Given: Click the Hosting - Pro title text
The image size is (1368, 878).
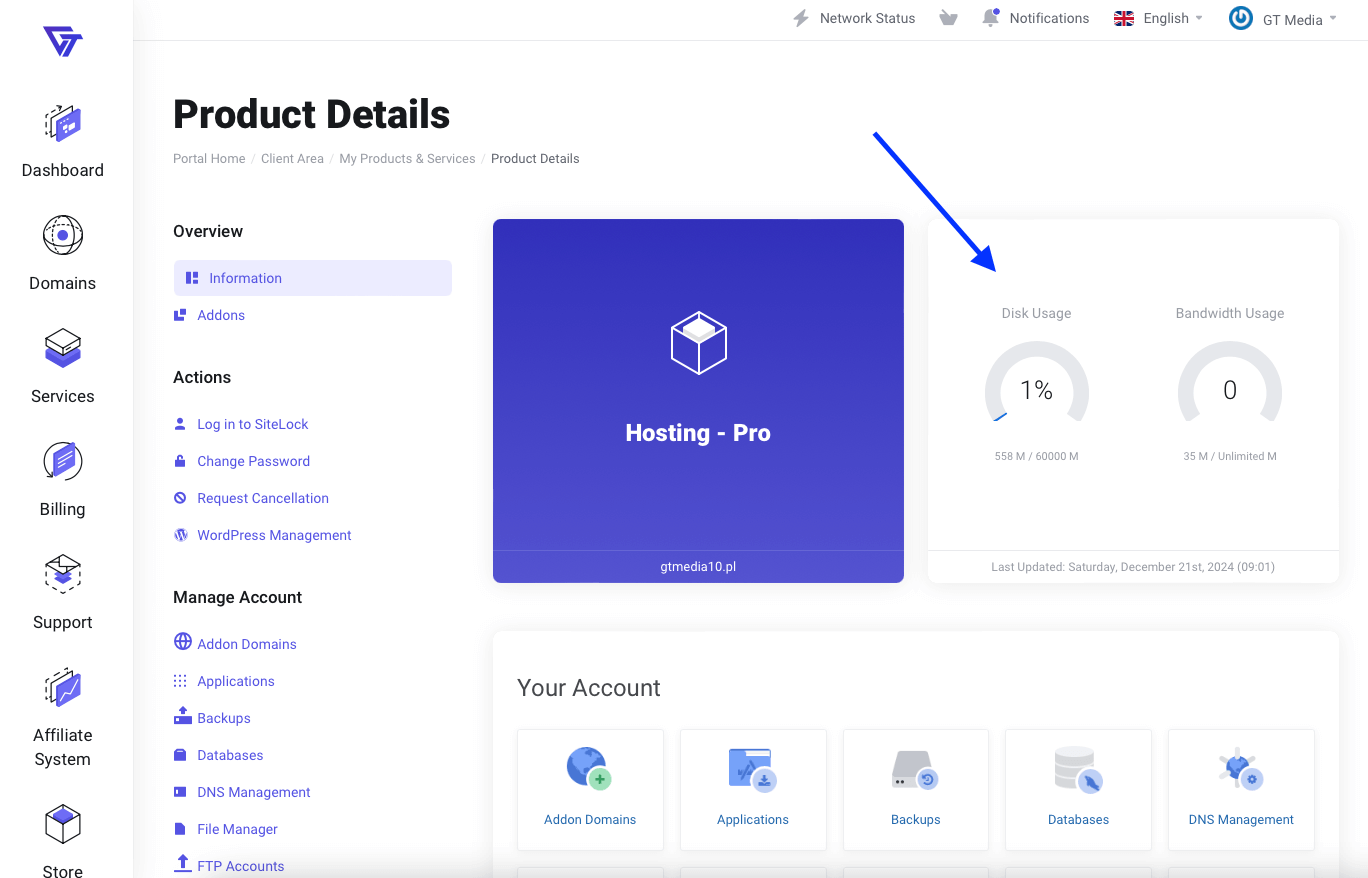Looking at the screenshot, I should coord(698,433).
